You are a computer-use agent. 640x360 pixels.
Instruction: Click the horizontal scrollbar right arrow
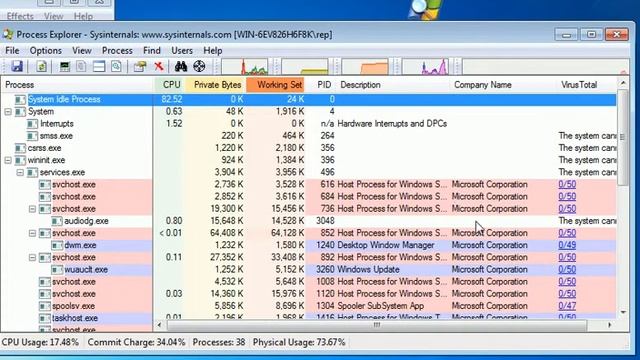coord(610,325)
